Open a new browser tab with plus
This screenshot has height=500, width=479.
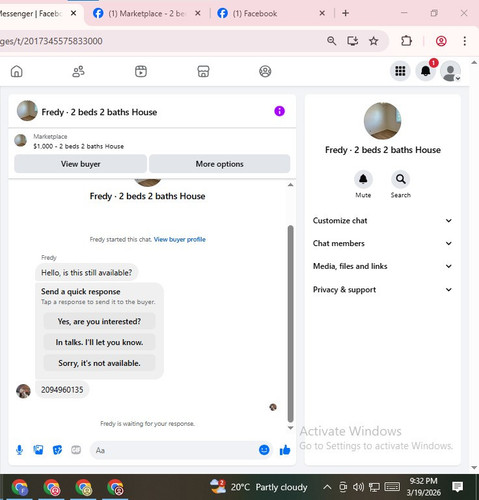pyautogui.click(x=346, y=13)
